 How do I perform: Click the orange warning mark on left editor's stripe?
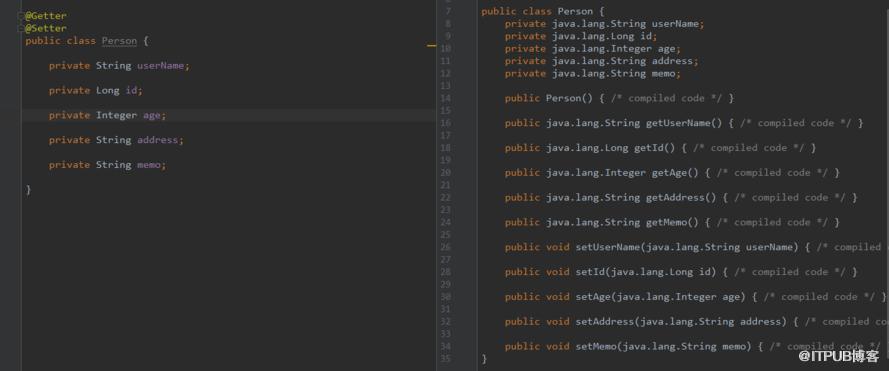431,45
